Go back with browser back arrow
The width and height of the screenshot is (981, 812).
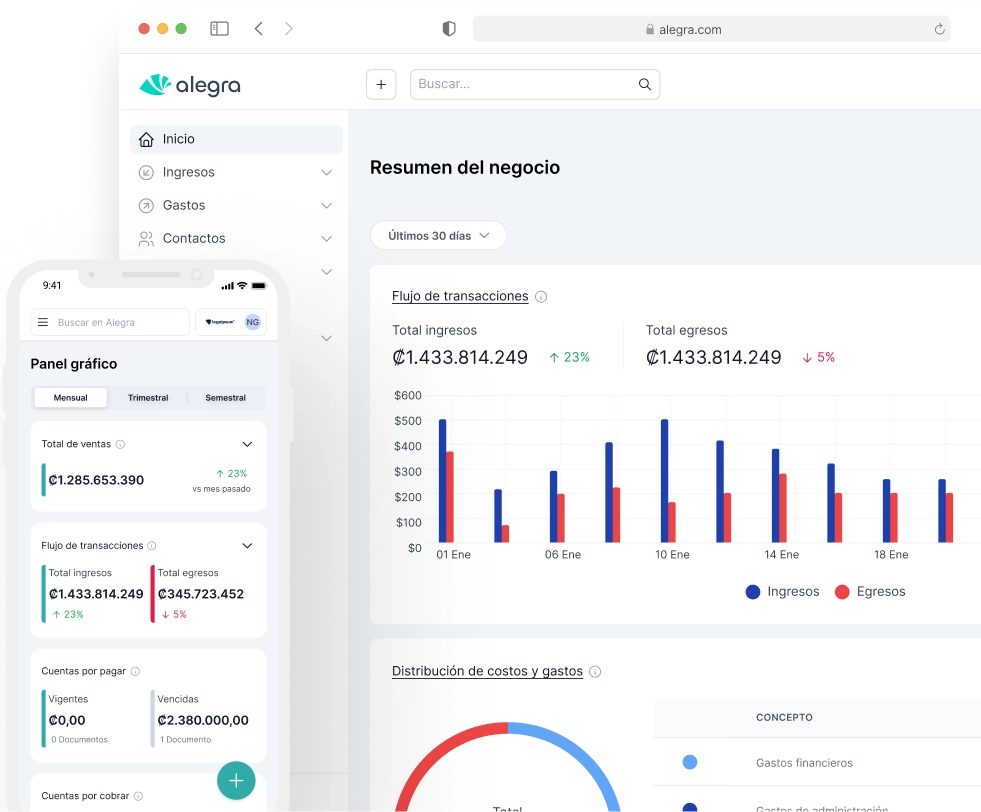pyautogui.click(x=258, y=29)
